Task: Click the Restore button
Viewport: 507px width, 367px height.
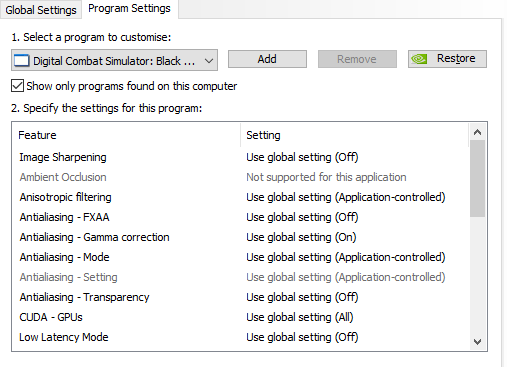Action: [x=447, y=59]
